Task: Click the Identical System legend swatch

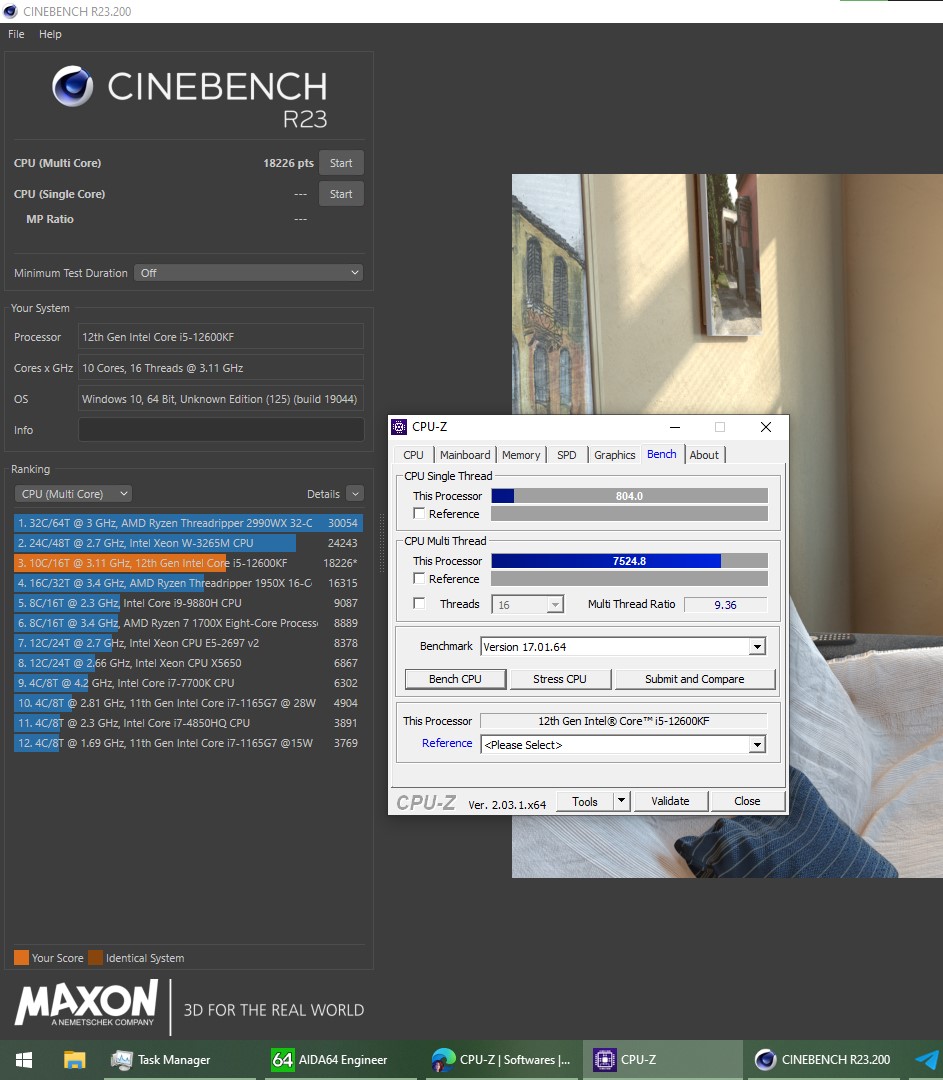Action: point(96,957)
